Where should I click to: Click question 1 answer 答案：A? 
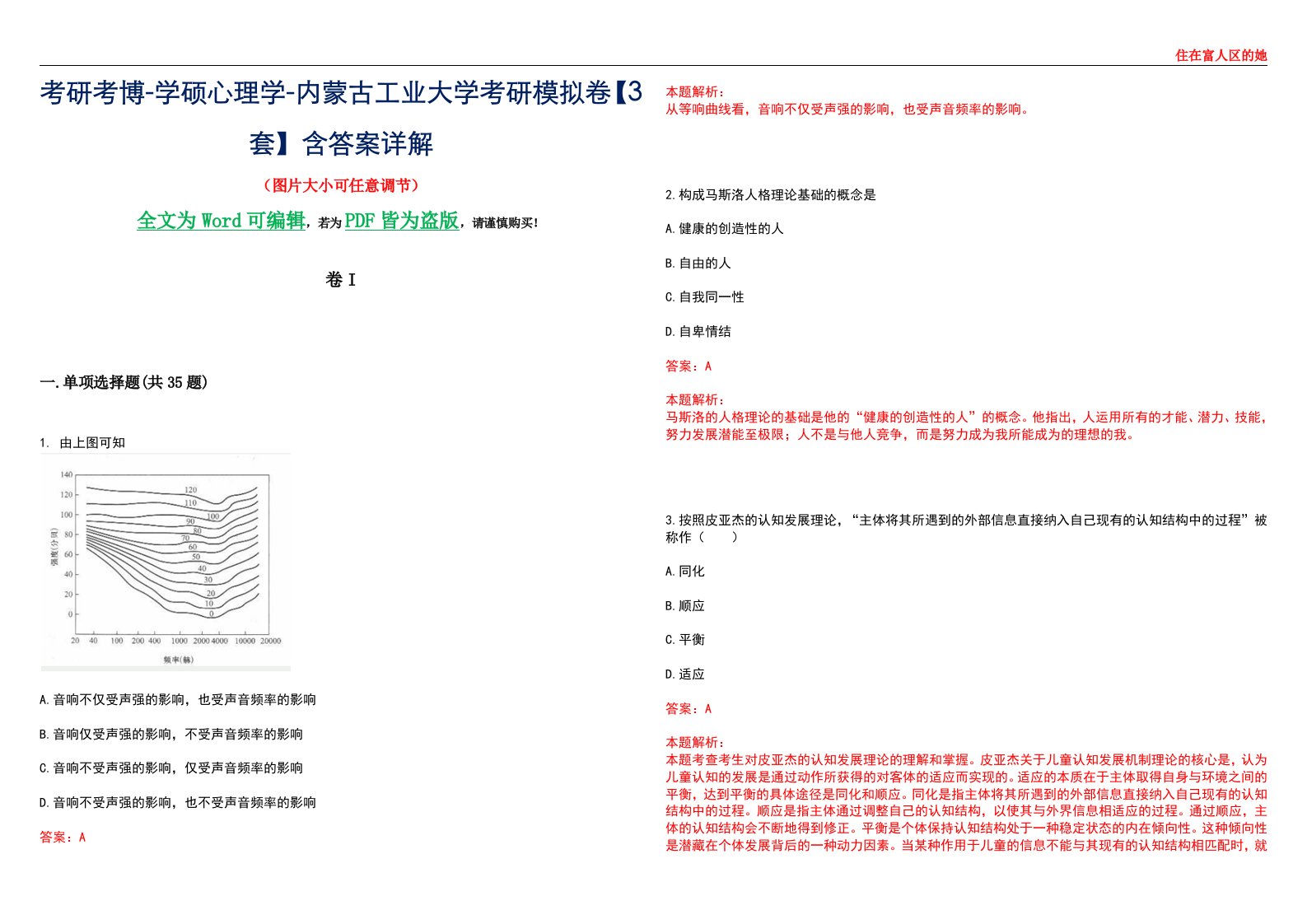pyautogui.click(x=63, y=838)
